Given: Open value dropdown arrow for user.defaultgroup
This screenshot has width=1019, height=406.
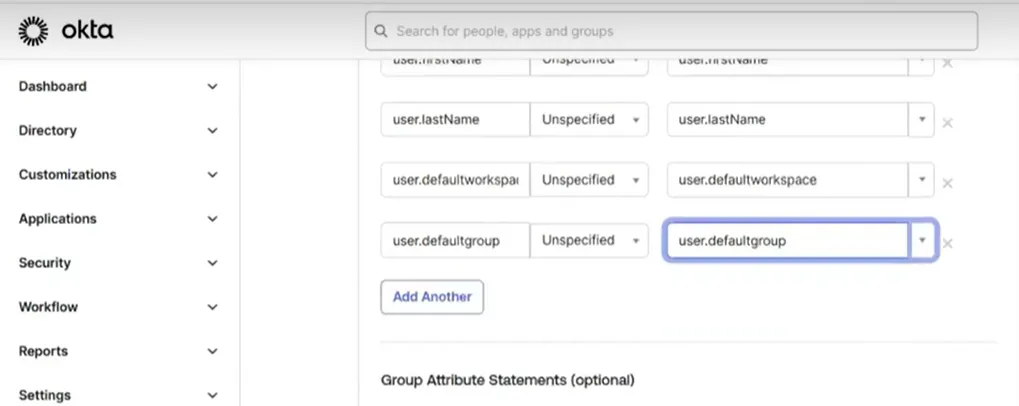Looking at the screenshot, I should pyautogui.click(x=921, y=240).
